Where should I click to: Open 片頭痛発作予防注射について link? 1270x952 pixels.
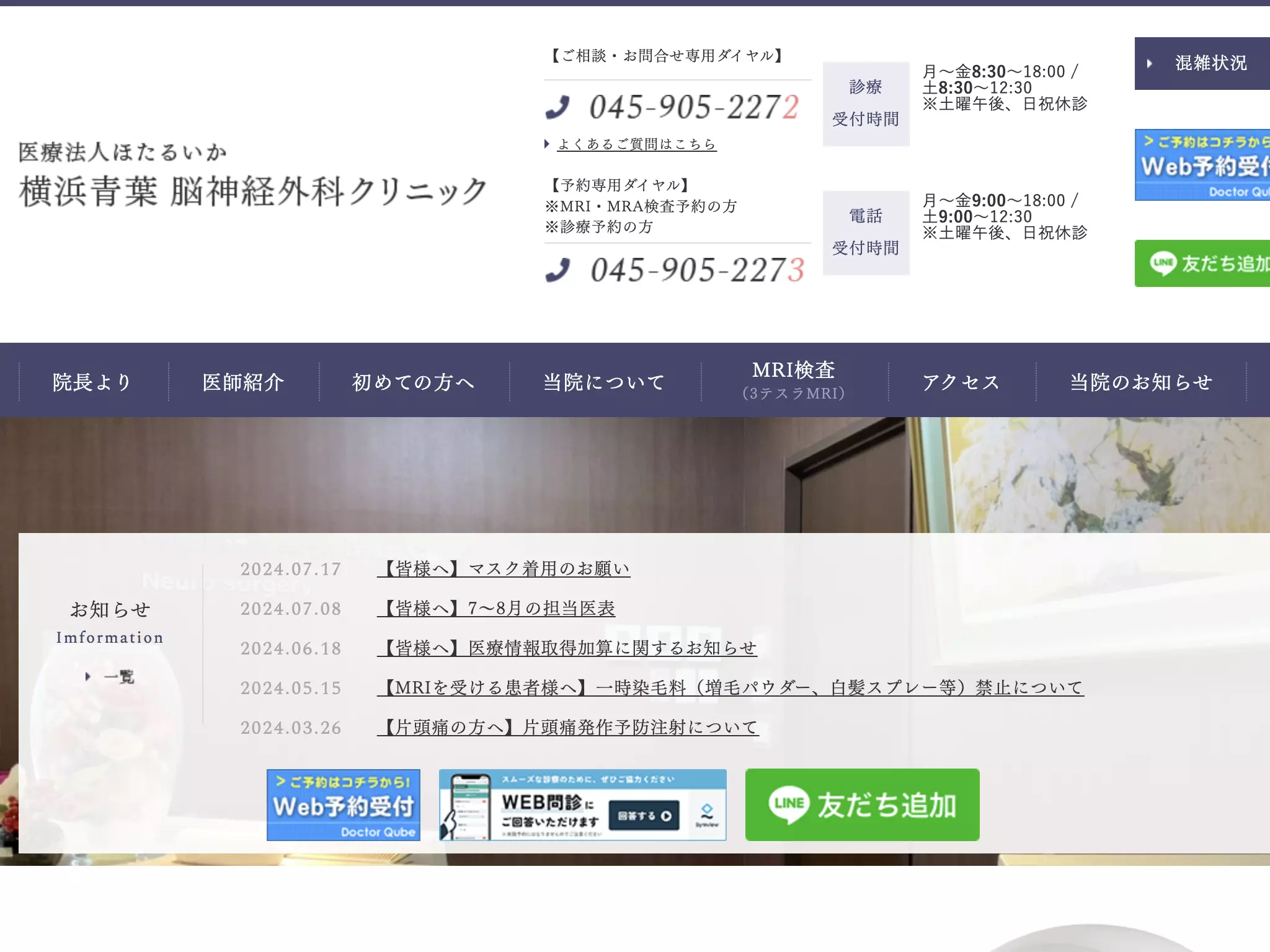[568, 727]
